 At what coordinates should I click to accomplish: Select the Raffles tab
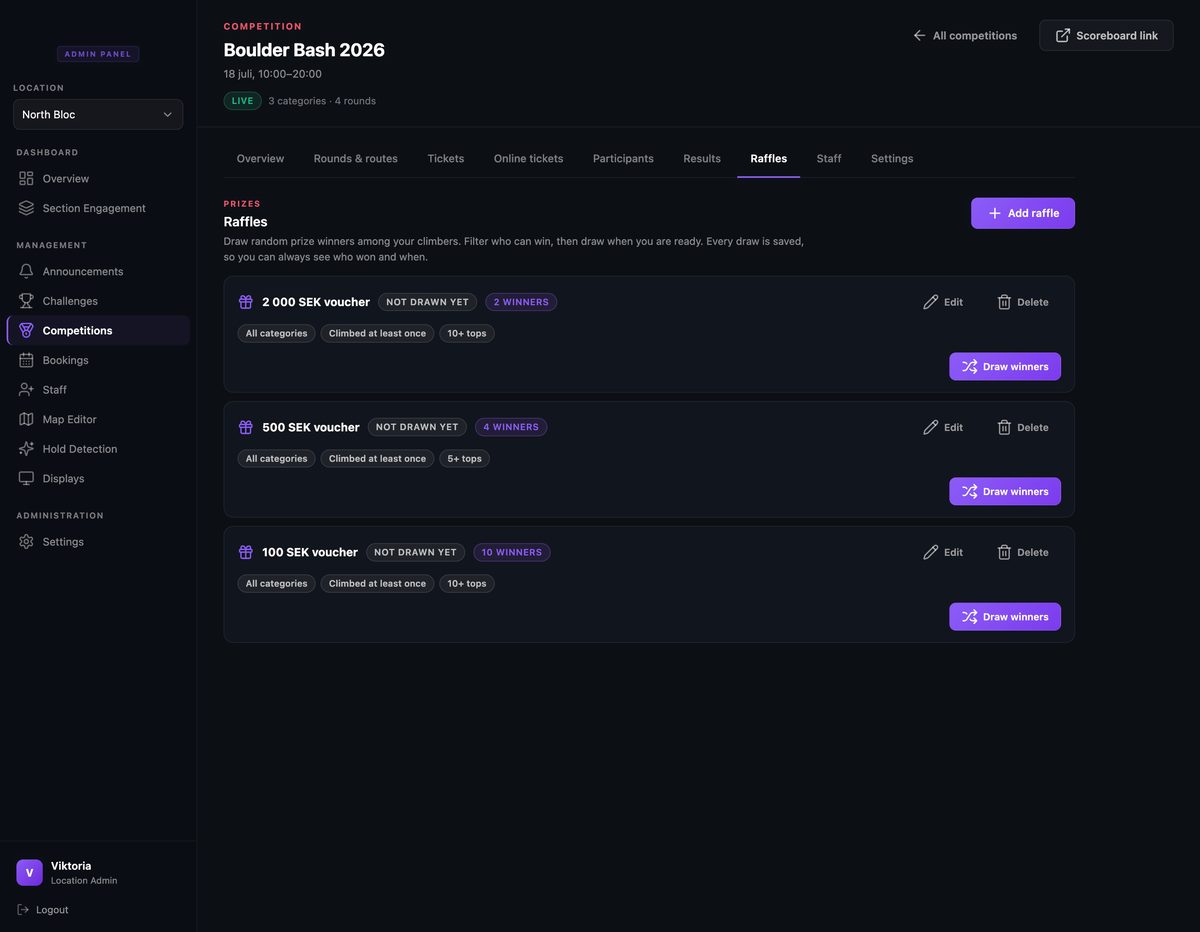[x=769, y=158]
